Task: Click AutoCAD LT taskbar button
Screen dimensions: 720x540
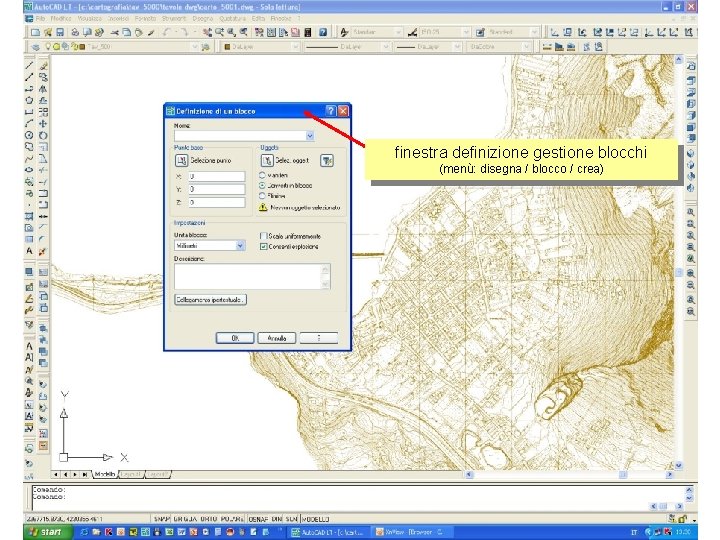Action: click(330, 532)
